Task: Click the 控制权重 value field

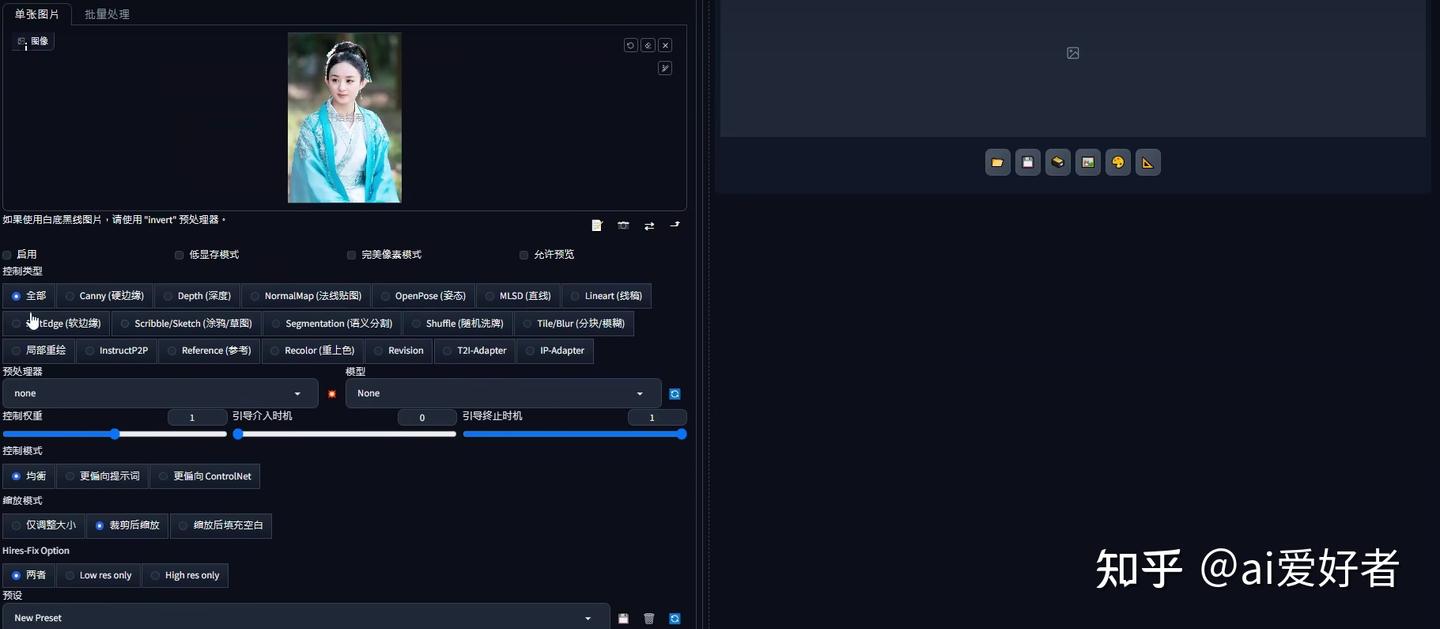Action: 197,417
